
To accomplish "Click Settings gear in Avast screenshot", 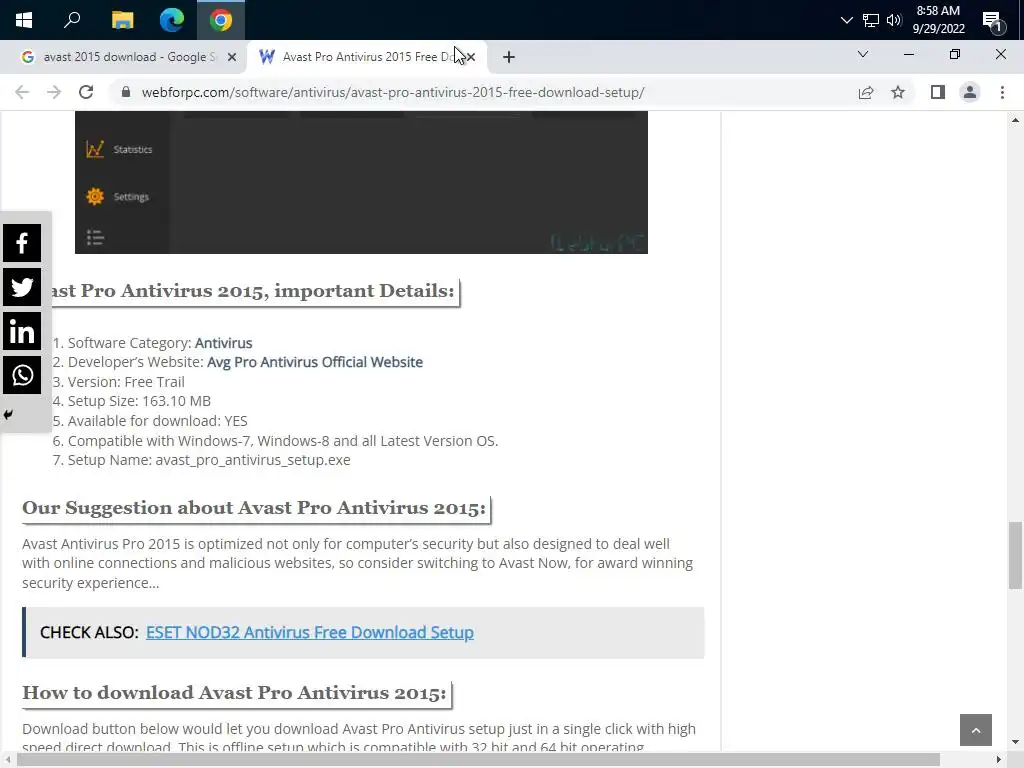I will coord(95,196).
